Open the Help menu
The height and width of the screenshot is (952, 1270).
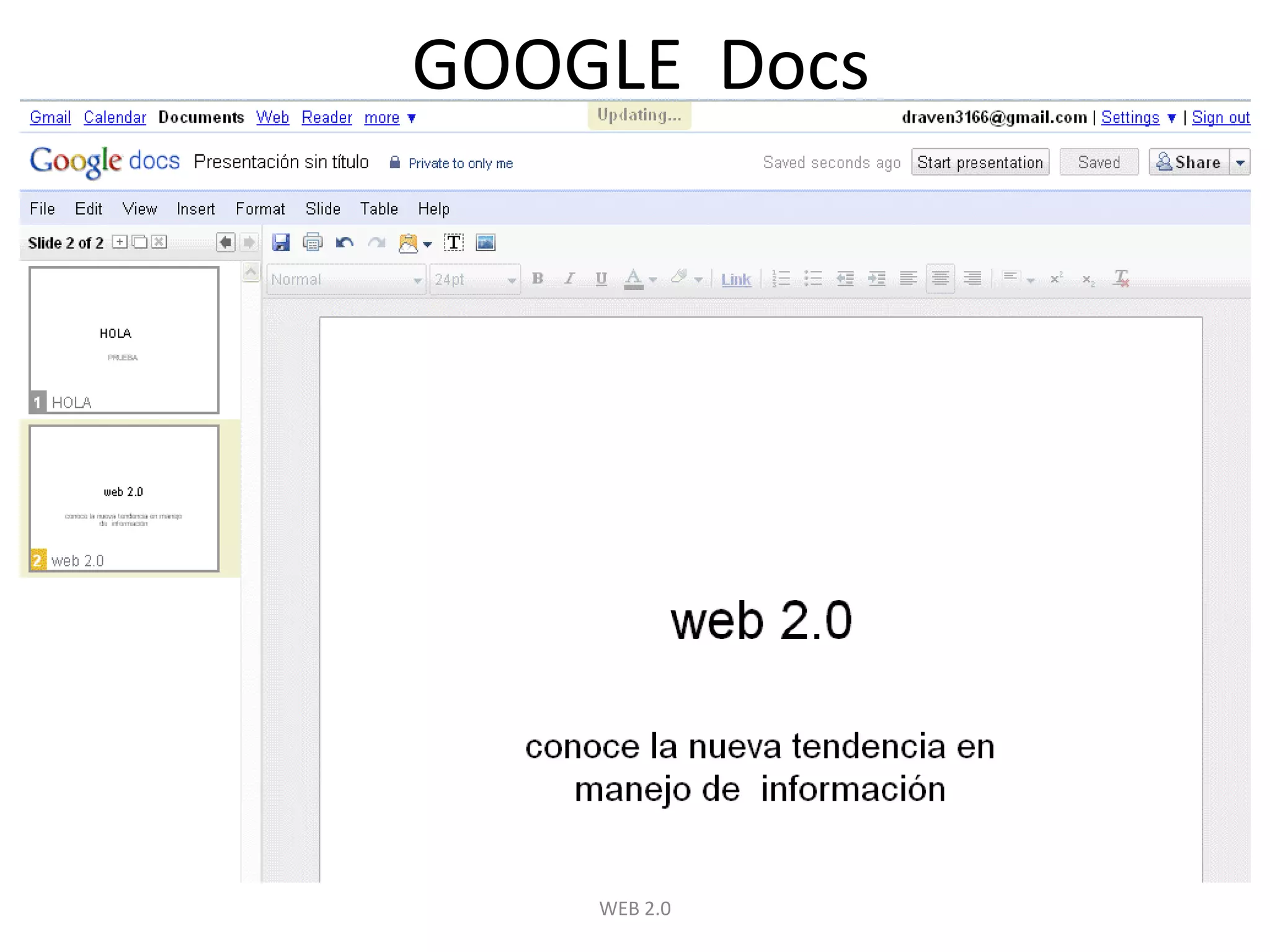tap(433, 209)
